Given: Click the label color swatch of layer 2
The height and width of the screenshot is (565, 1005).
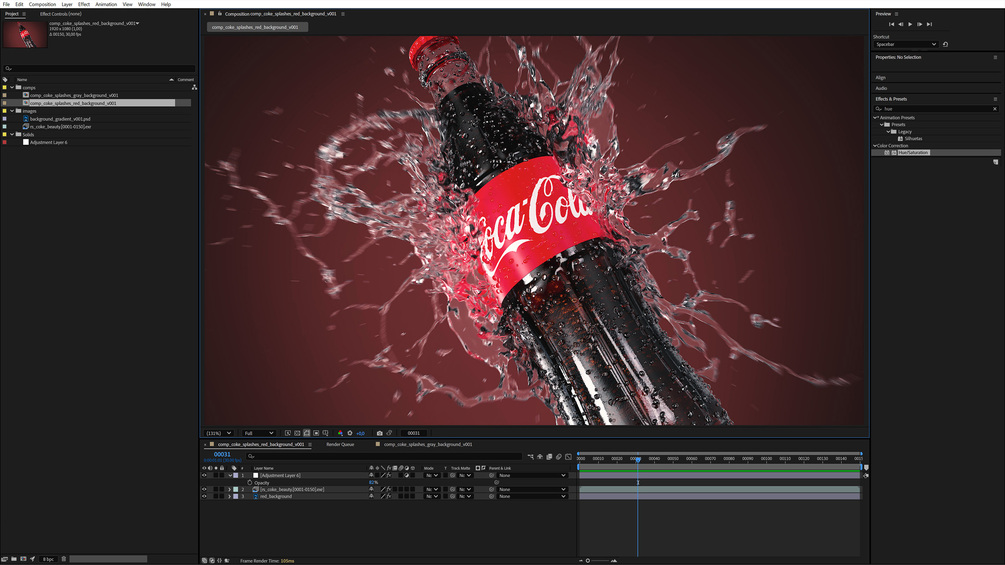Looking at the screenshot, I should [235, 489].
